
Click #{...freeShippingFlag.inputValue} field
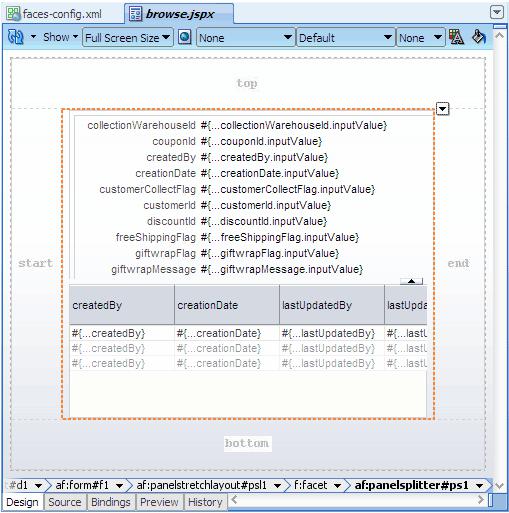tap(280, 237)
